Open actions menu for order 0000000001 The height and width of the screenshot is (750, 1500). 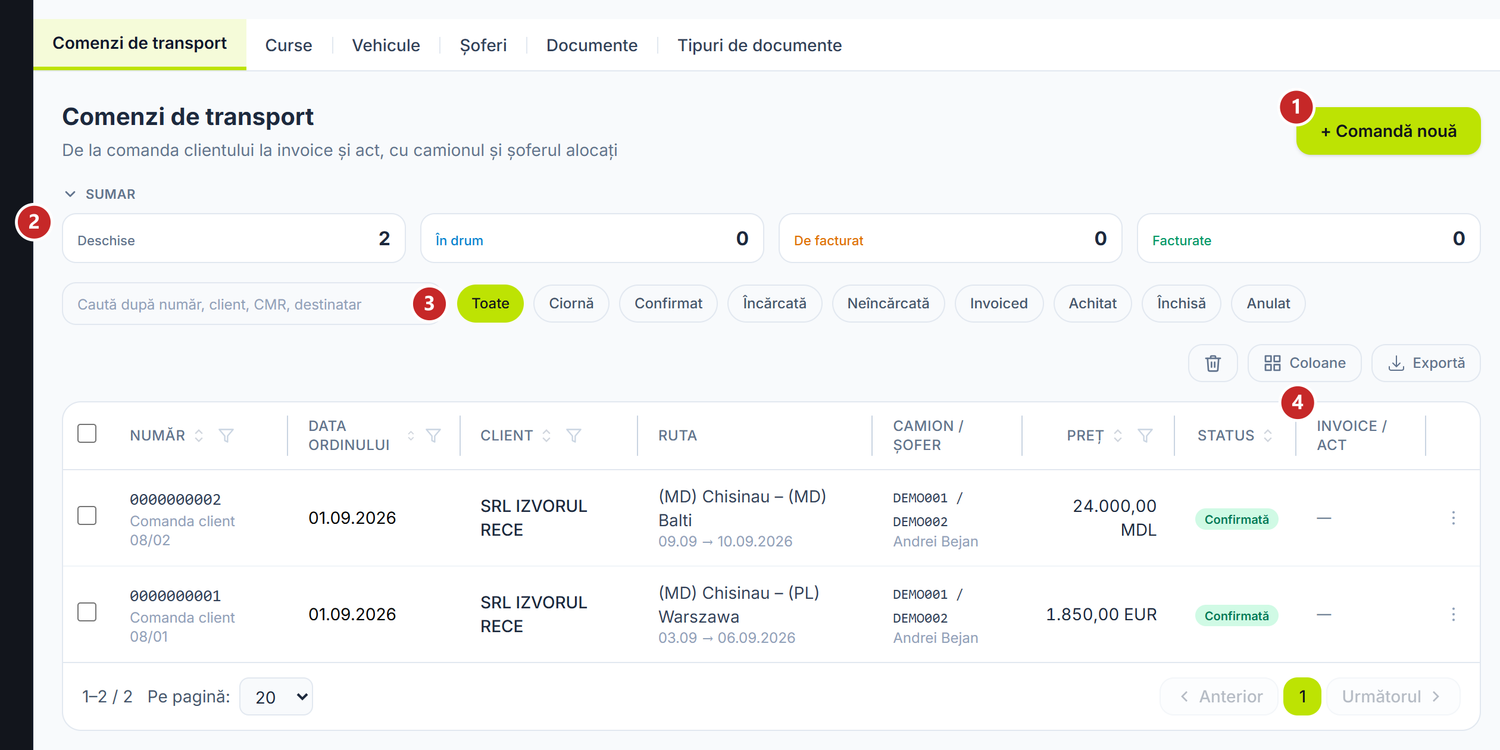1453,614
